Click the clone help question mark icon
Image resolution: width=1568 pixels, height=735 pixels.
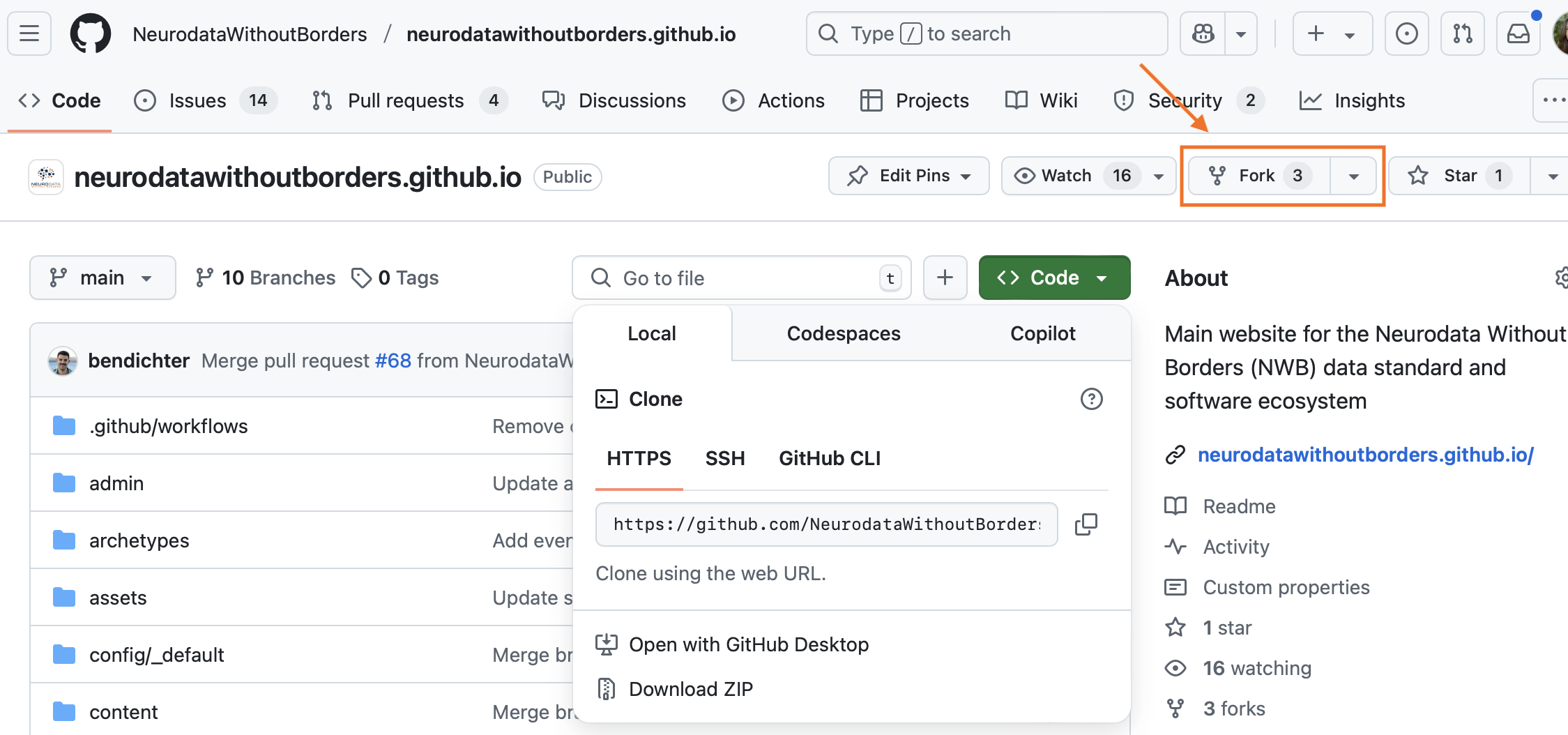click(x=1091, y=399)
